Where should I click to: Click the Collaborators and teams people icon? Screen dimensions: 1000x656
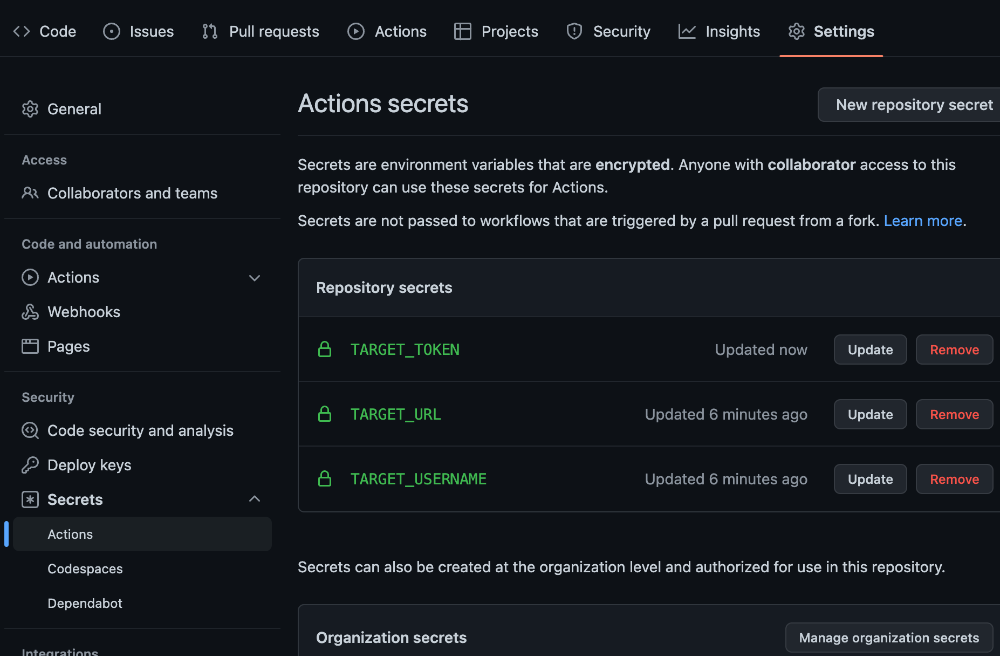click(30, 193)
